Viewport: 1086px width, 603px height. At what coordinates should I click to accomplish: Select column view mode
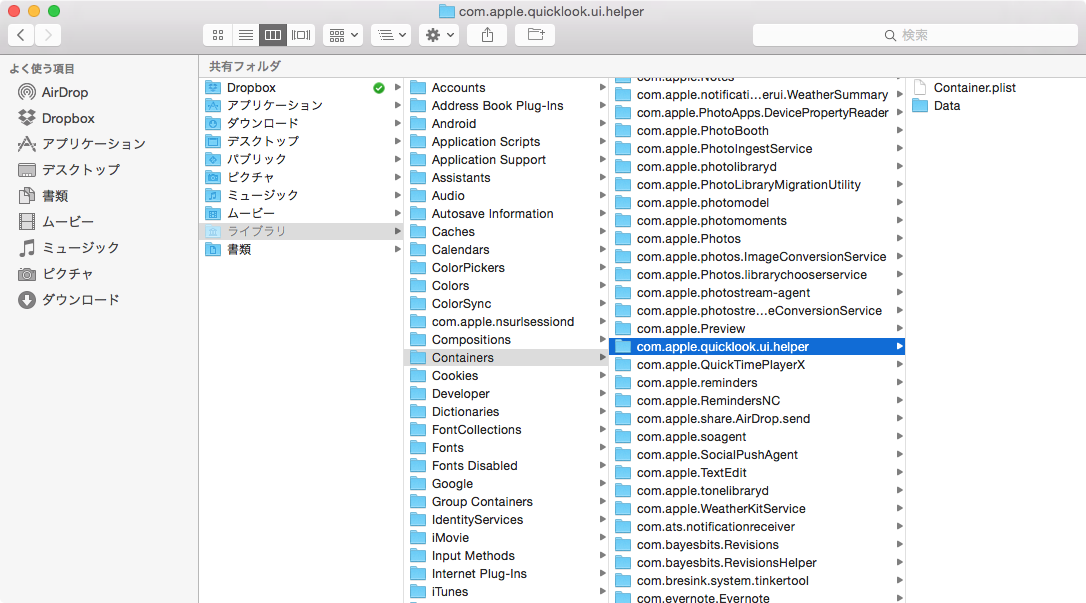[x=273, y=35]
